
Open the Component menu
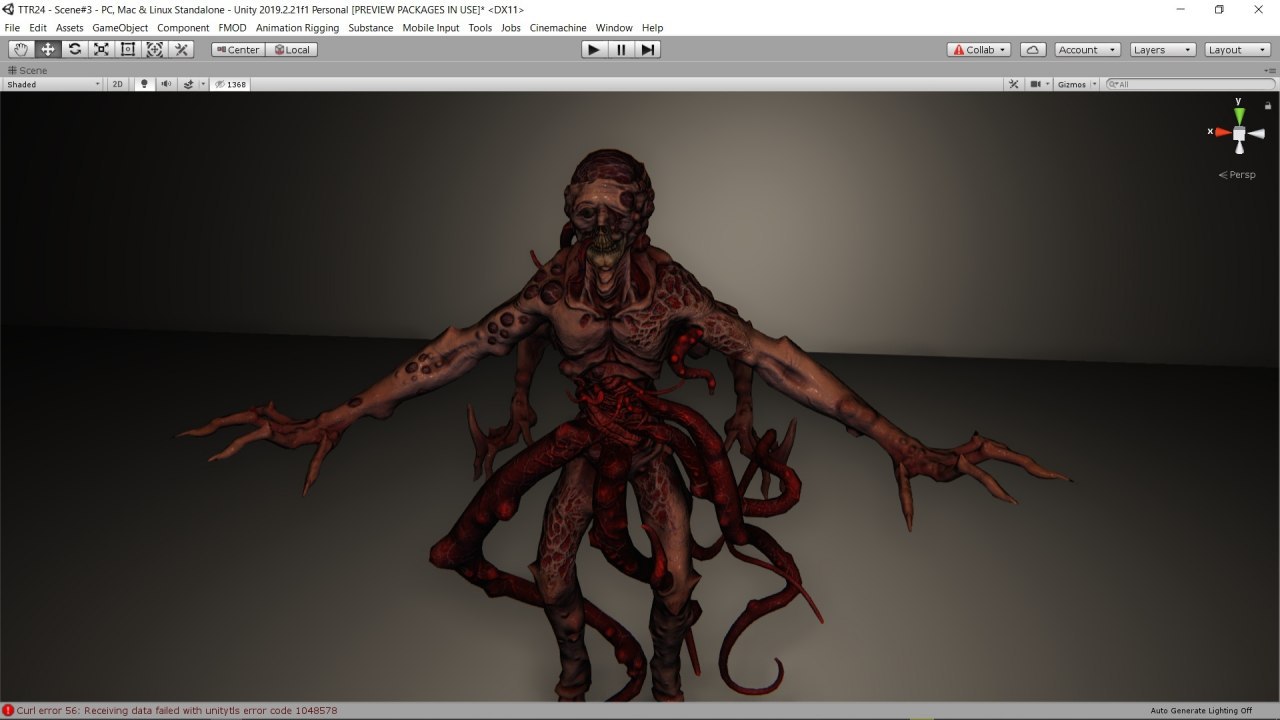coord(183,28)
